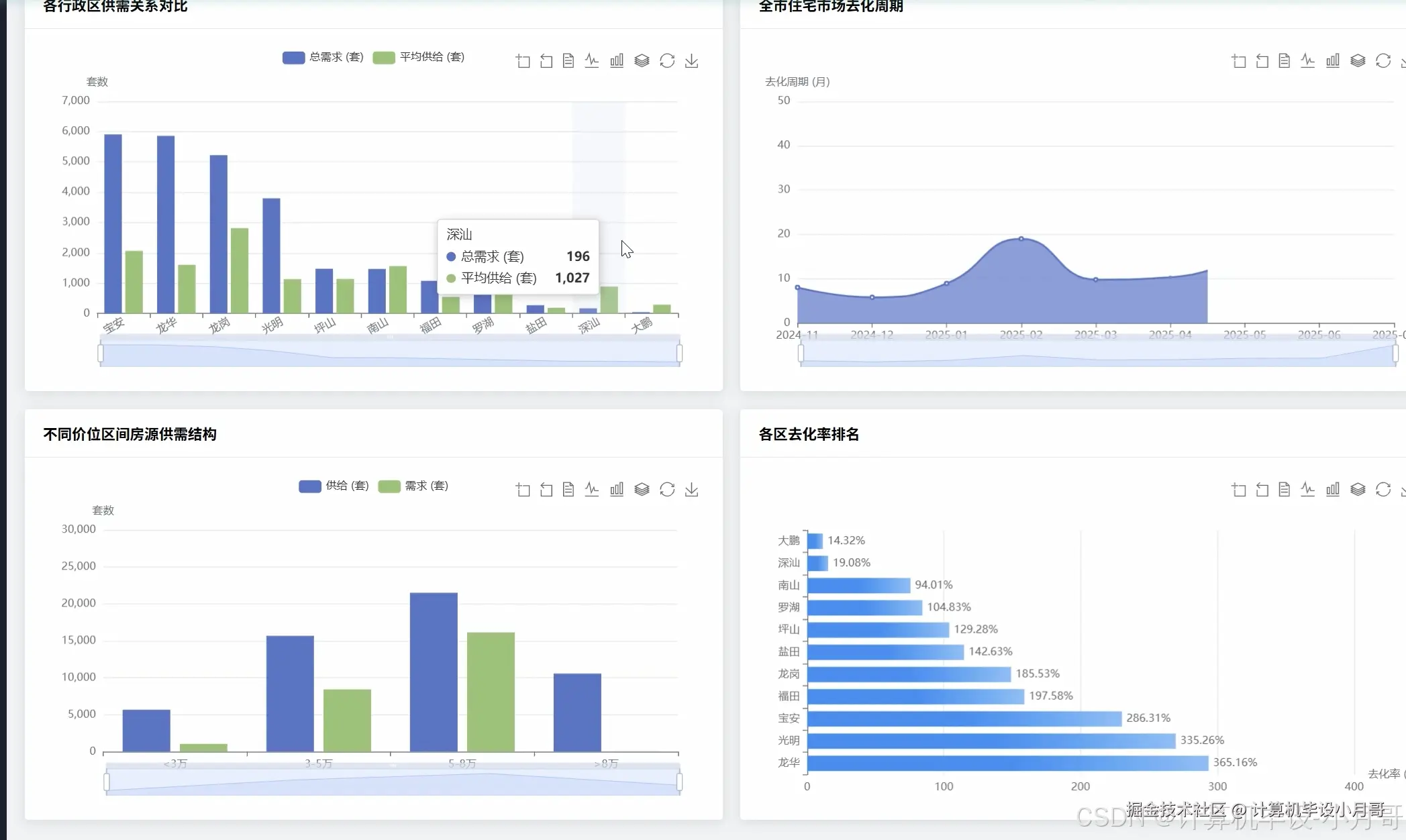1406x840 pixels.
Task: Click the 宝安 总需求 blue bar
Action: point(113,223)
